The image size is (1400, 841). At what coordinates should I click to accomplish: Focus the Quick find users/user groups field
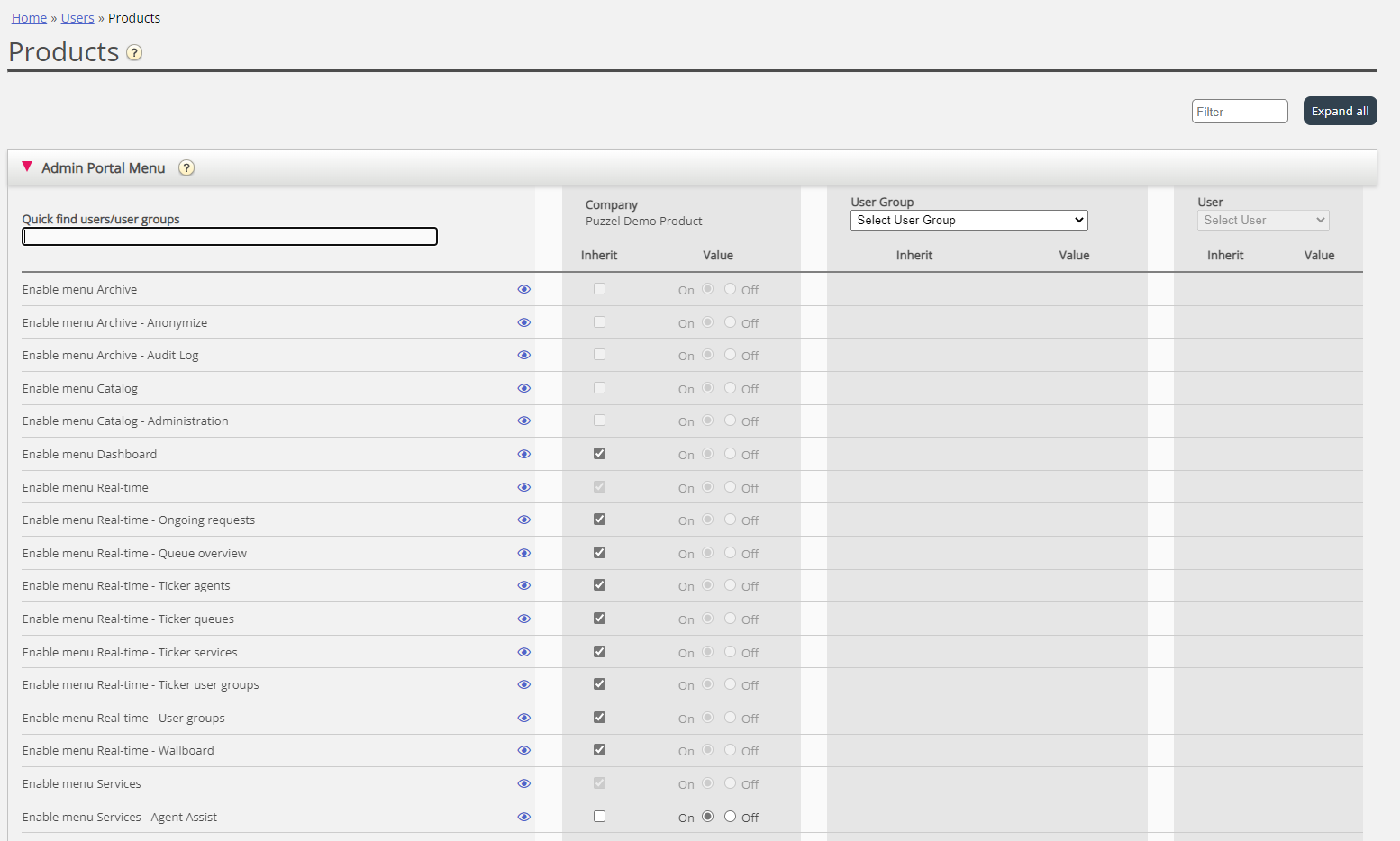(x=230, y=237)
